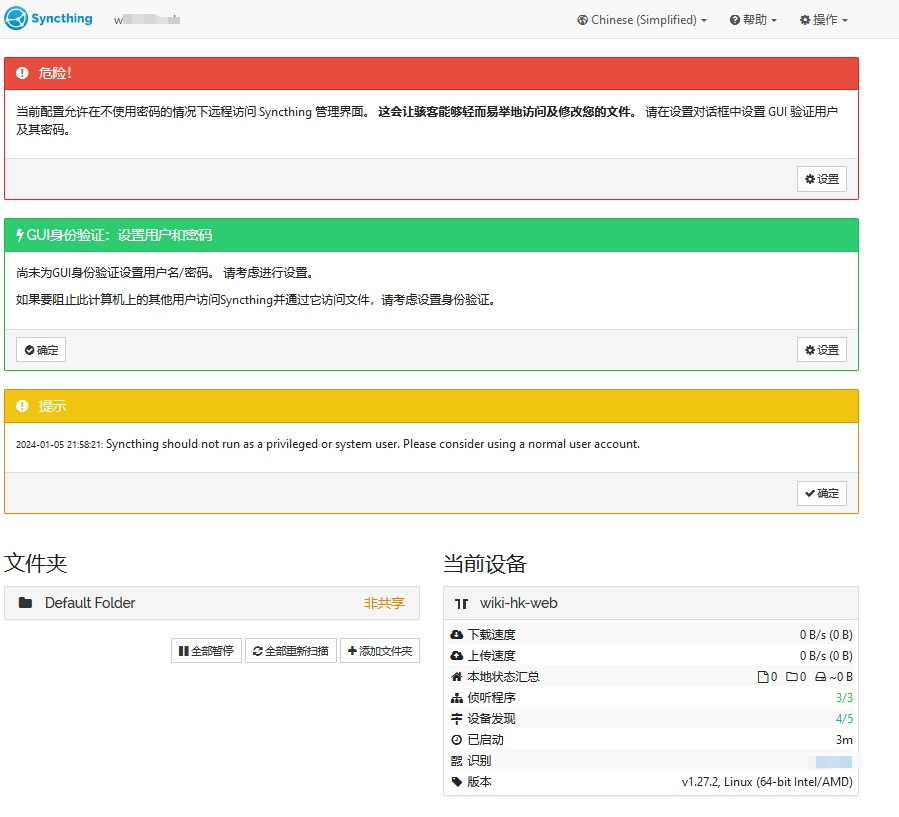Screen dimensions: 899x817
Task: Click the Syncthing logo icon
Action: coord(16,18)
